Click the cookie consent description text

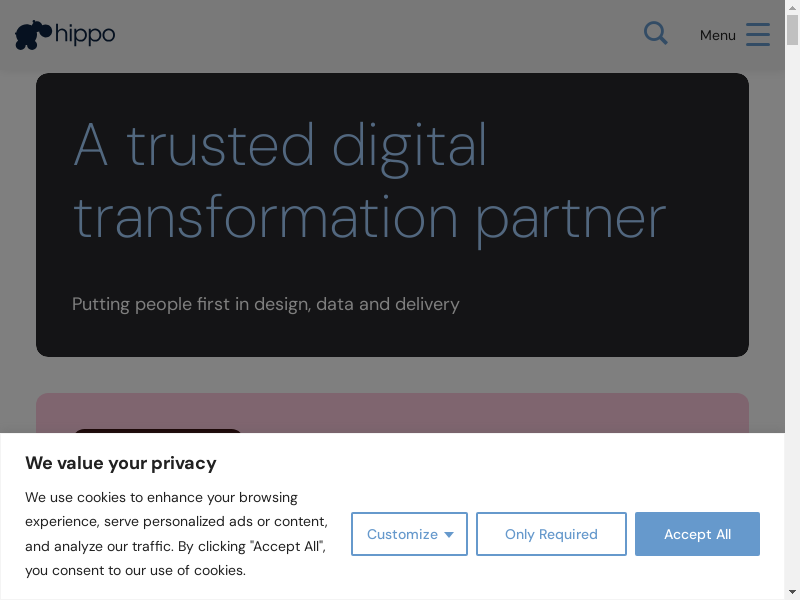(176, 533)
